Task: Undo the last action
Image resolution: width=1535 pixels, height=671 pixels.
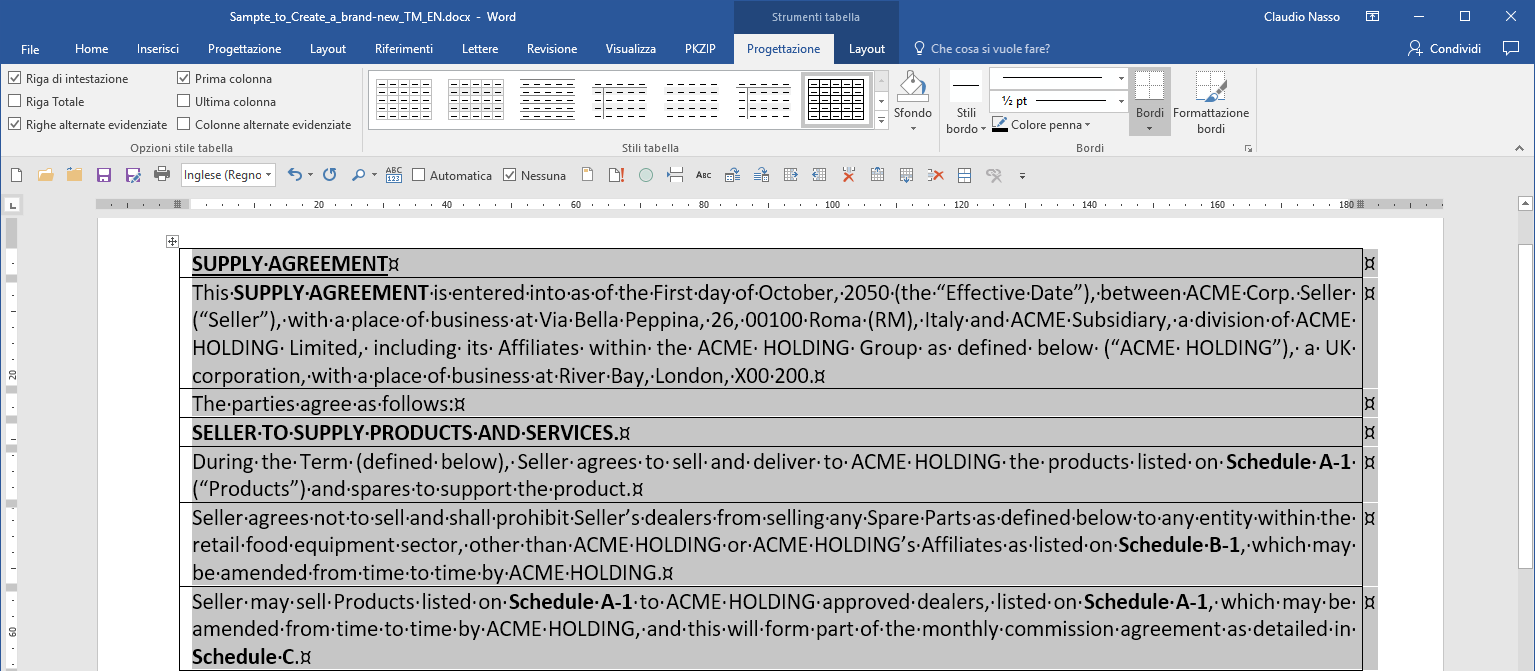Action: click(294, 175)
